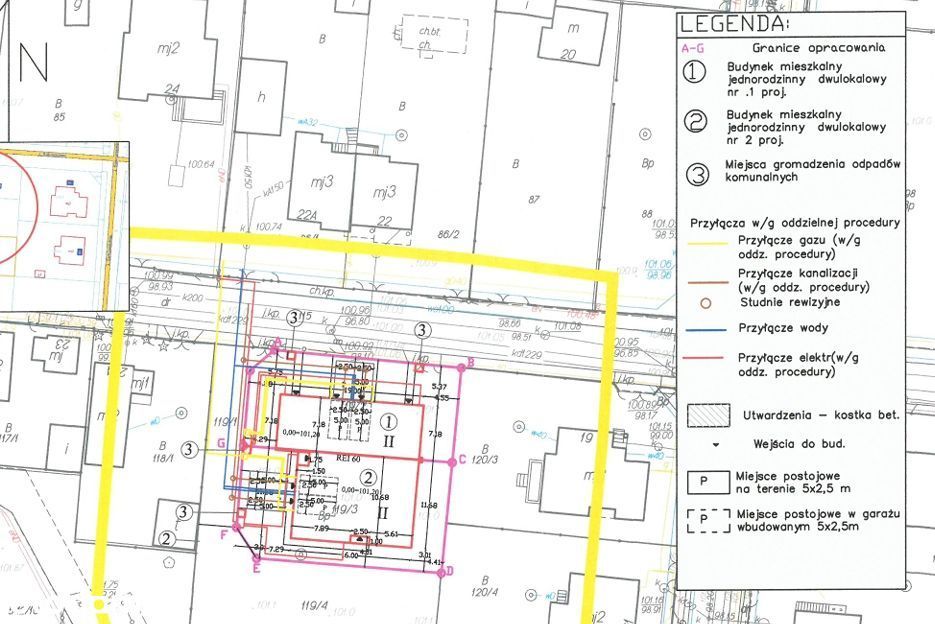Click the 119/4 parcel number

(314, 606)
